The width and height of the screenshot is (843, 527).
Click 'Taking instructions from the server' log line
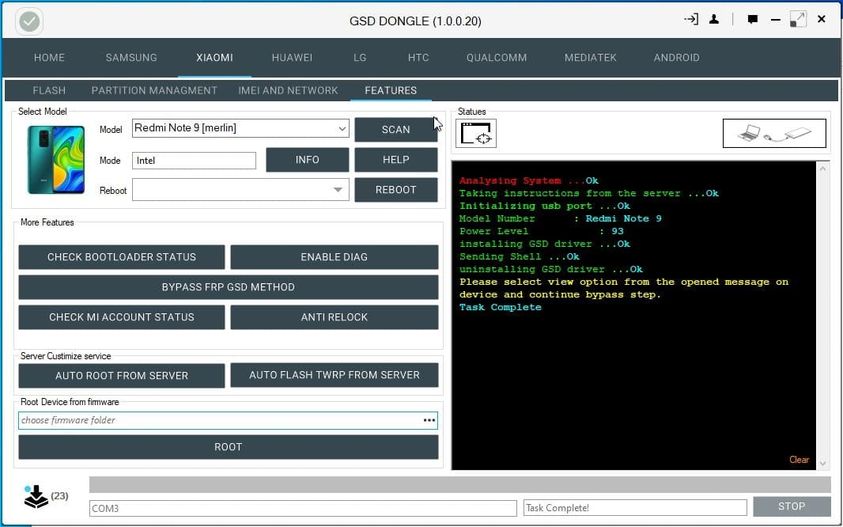point(589,193)
